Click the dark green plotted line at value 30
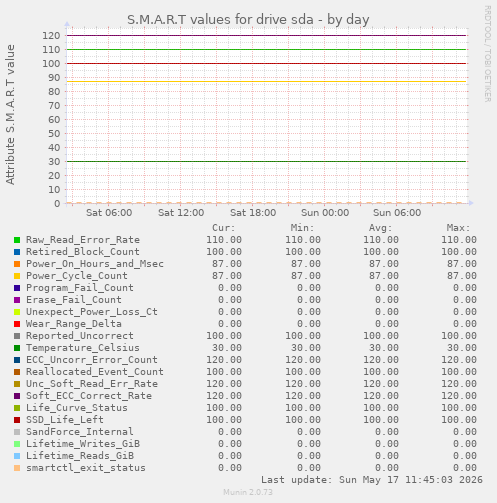Screen dimensions: 497x503 tap(267, 161)
